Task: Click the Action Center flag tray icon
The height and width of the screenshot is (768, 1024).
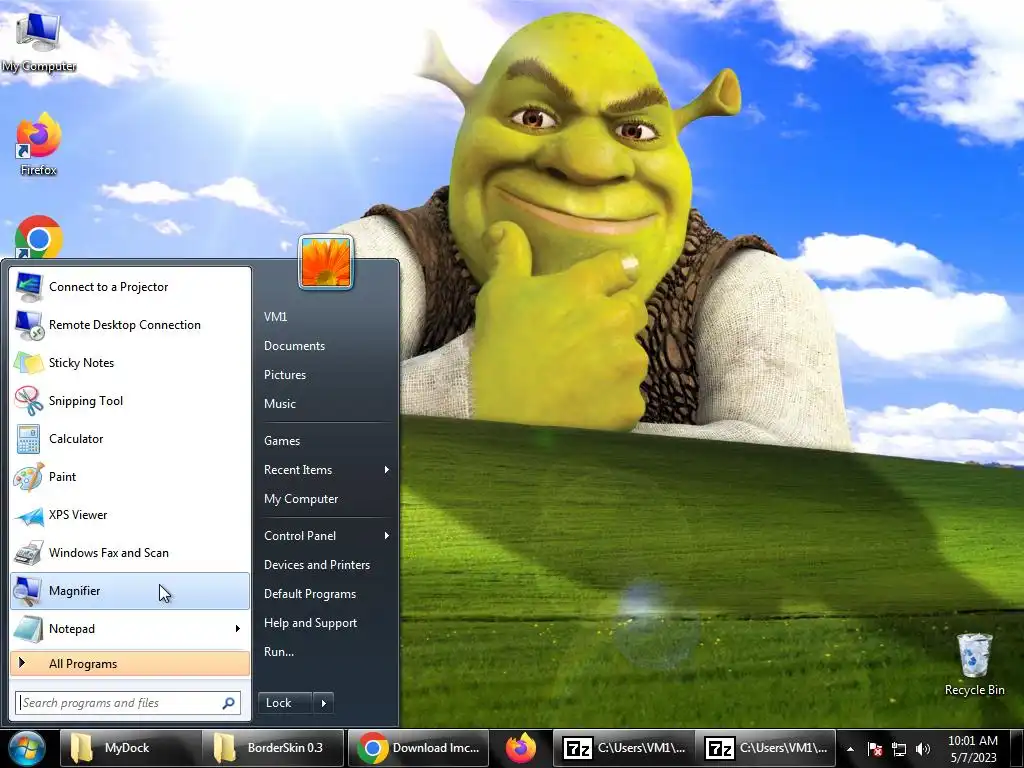Action: (875, 749)
